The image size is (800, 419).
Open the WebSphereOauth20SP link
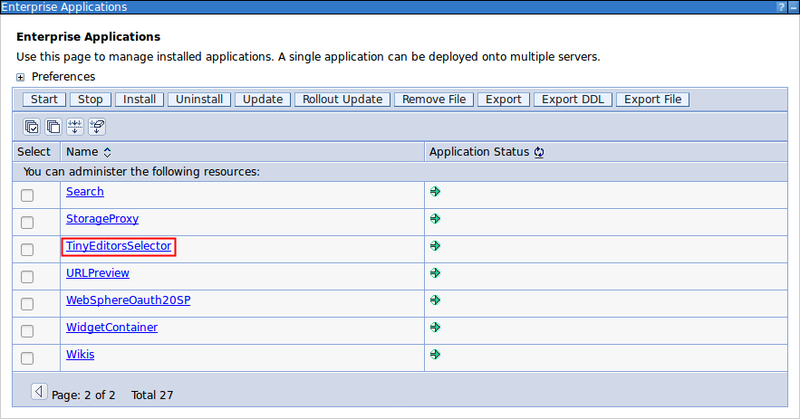(x=127, y=300)
